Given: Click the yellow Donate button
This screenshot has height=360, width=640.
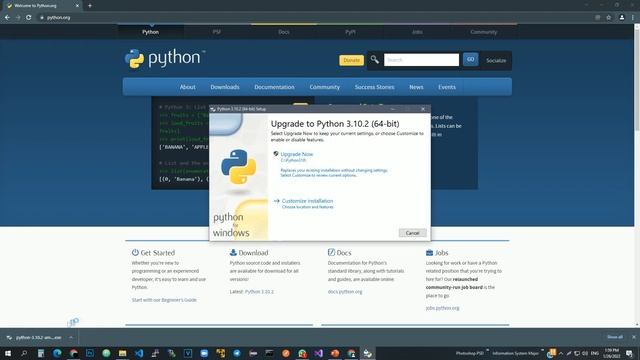Looking at the screenshot, I should (351, 60).
